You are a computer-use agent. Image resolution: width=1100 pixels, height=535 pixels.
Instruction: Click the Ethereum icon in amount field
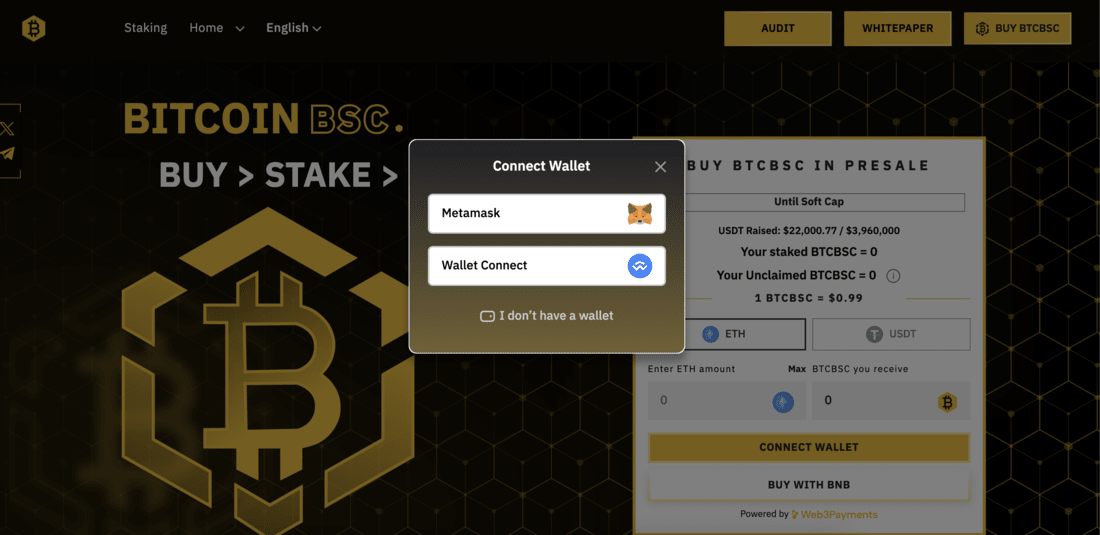(783, 402)
